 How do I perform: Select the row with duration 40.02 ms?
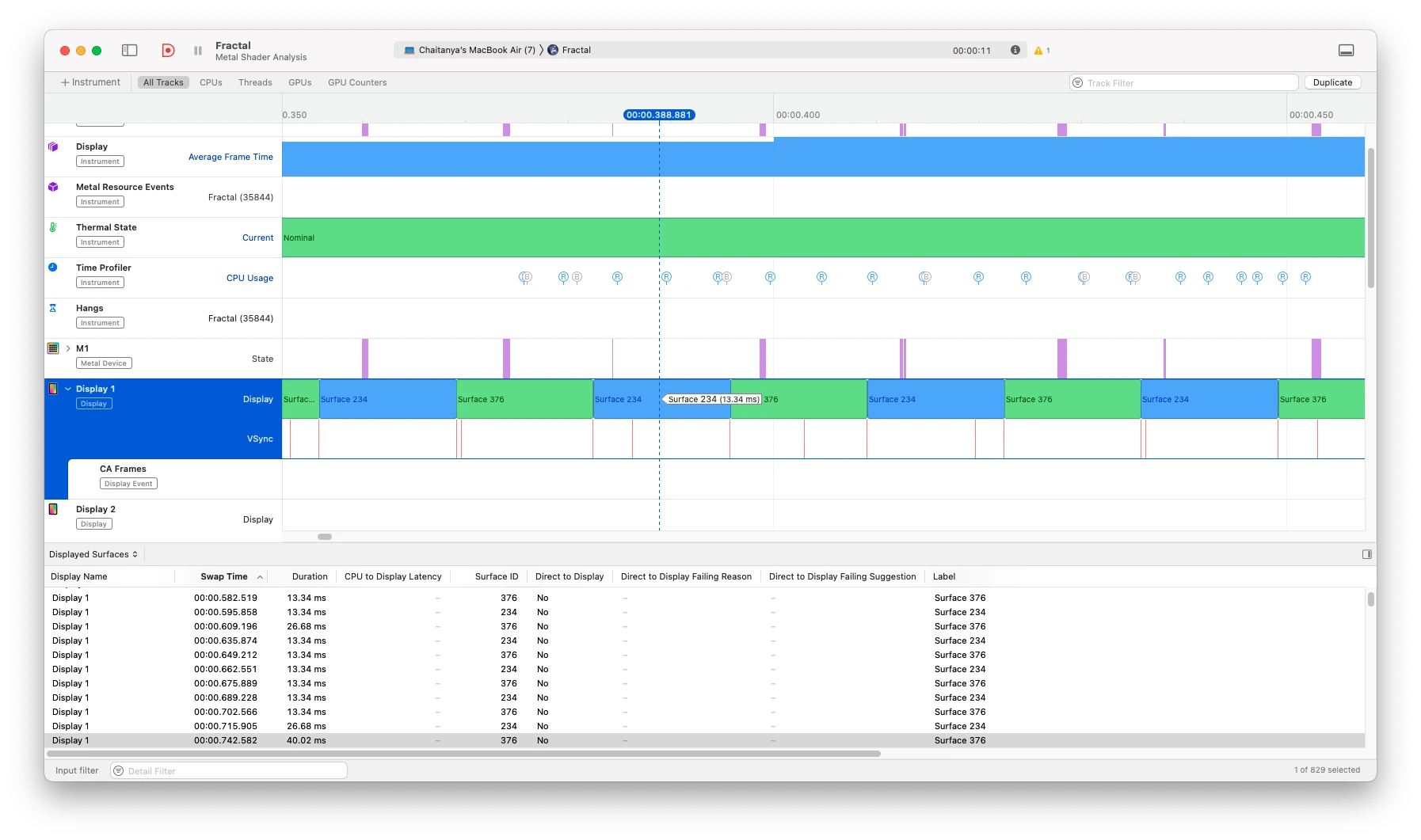pyautogui.click(x=705, y=740)
